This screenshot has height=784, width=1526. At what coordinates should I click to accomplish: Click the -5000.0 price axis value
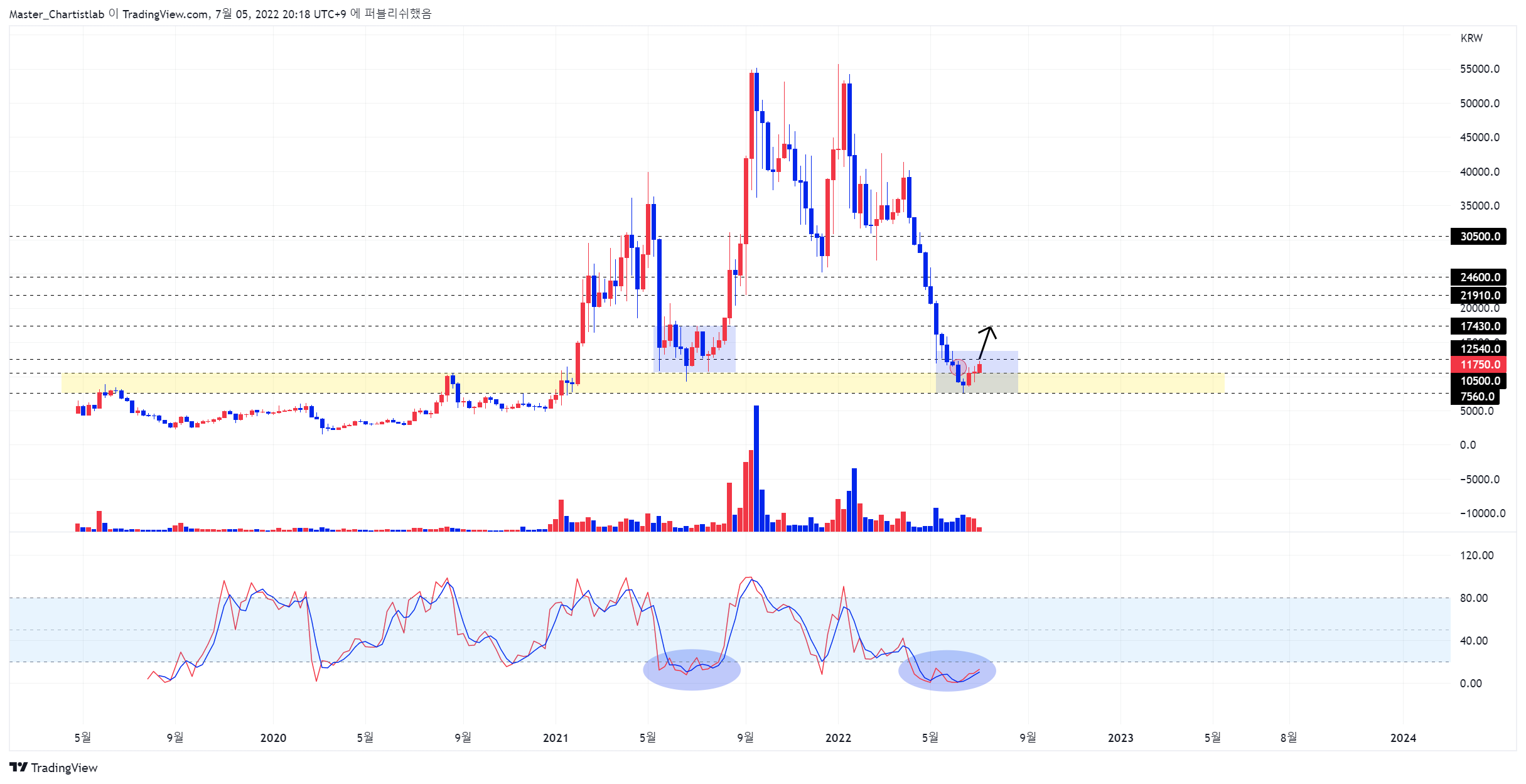click(x=1480, y=480)
